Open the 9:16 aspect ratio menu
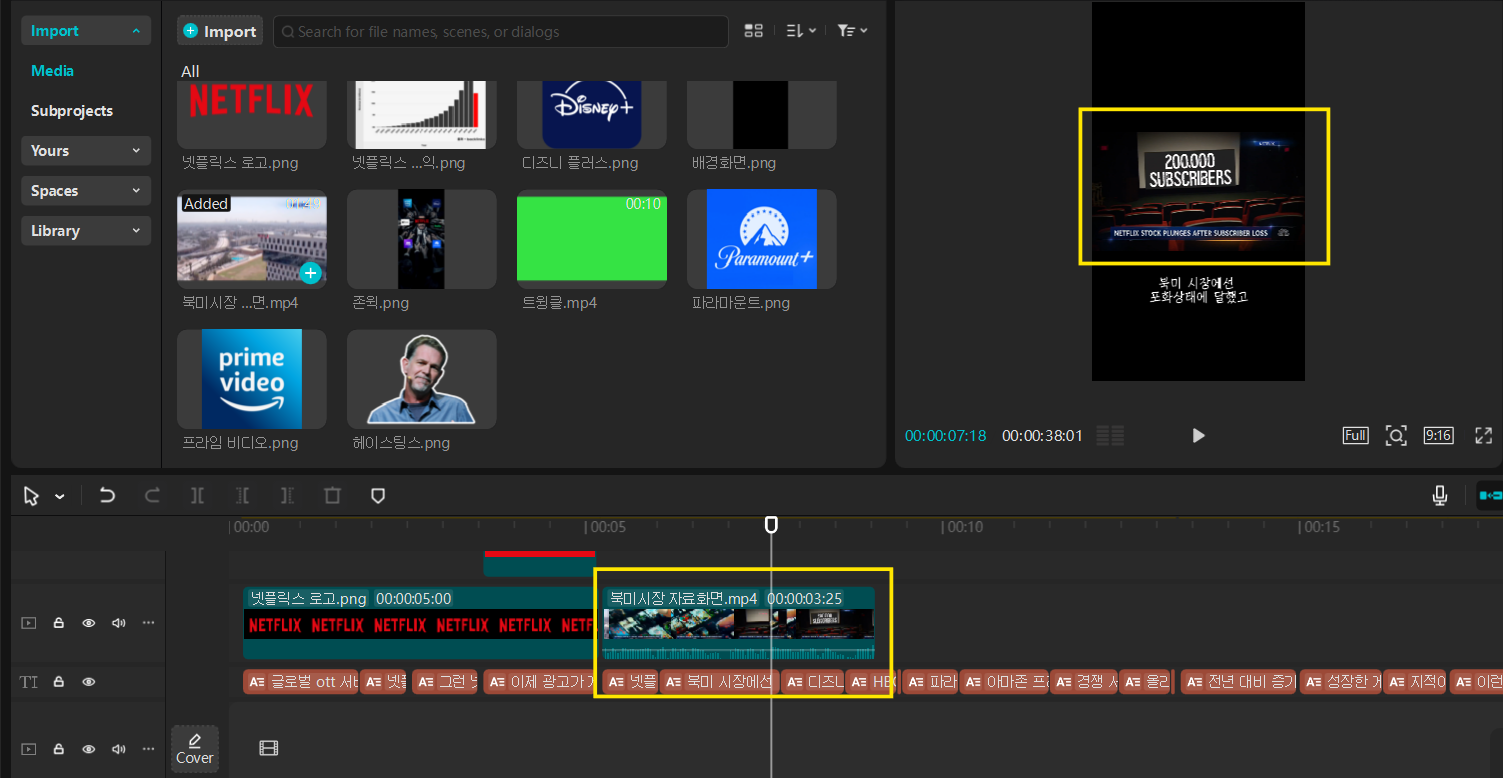Screen dimensions: 1503x778 click(x=1438, y=435)
